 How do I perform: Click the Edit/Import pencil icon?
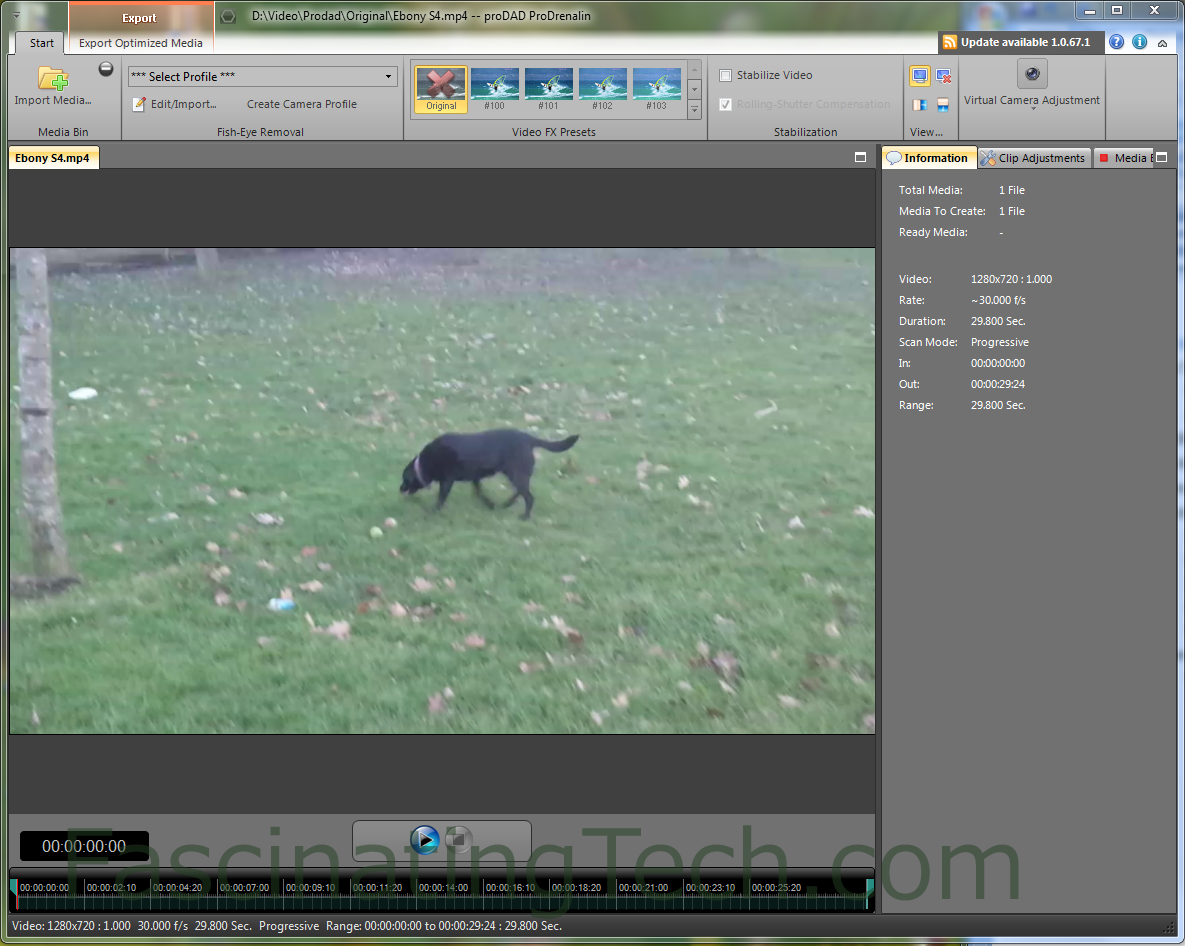tap(139, 104)
